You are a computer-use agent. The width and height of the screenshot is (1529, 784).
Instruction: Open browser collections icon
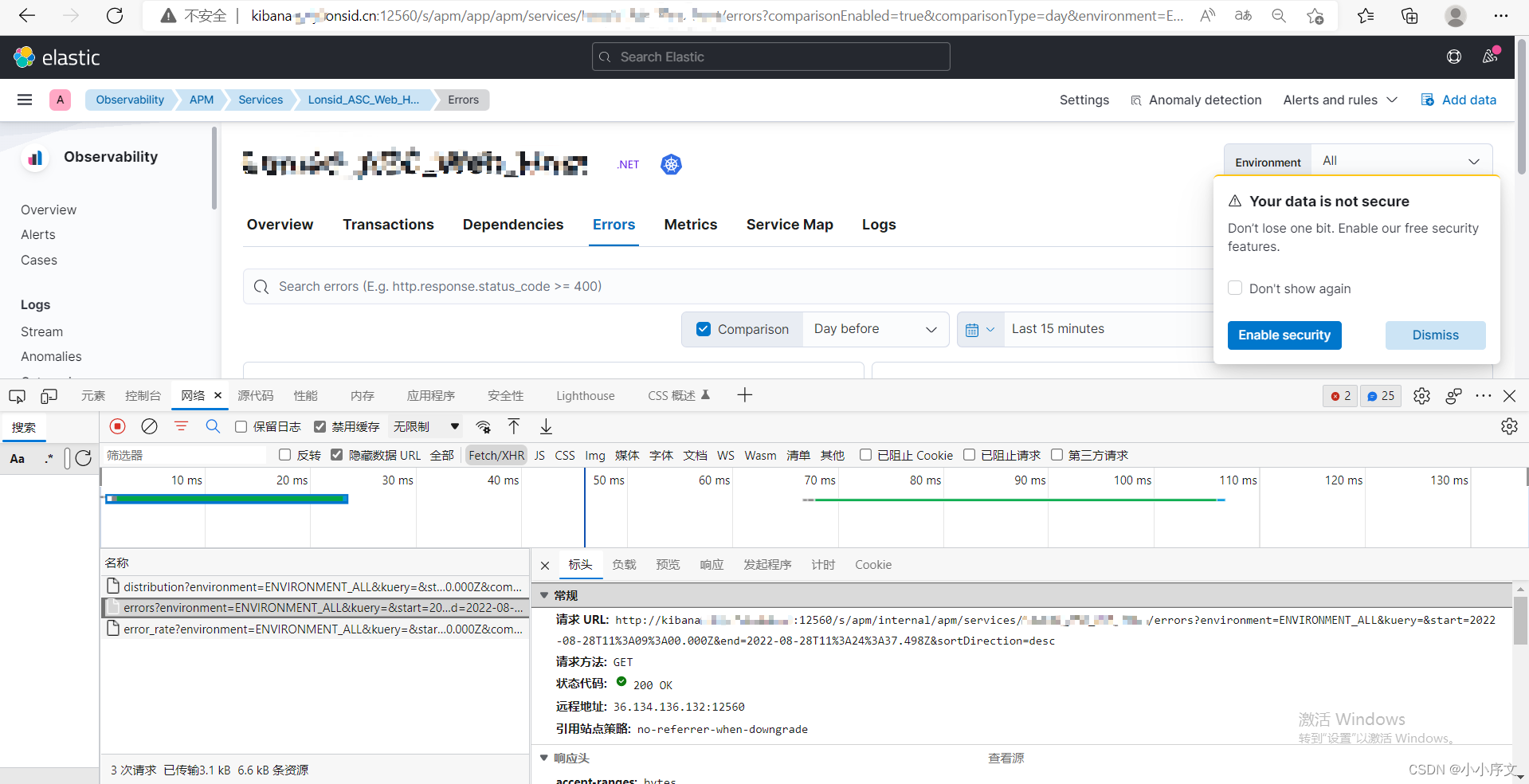coord(1409,16)
